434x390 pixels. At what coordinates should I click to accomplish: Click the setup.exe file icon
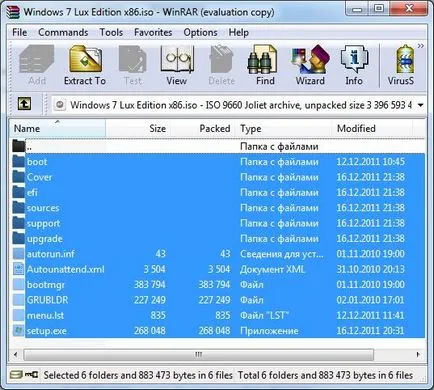tap(19, 331)
